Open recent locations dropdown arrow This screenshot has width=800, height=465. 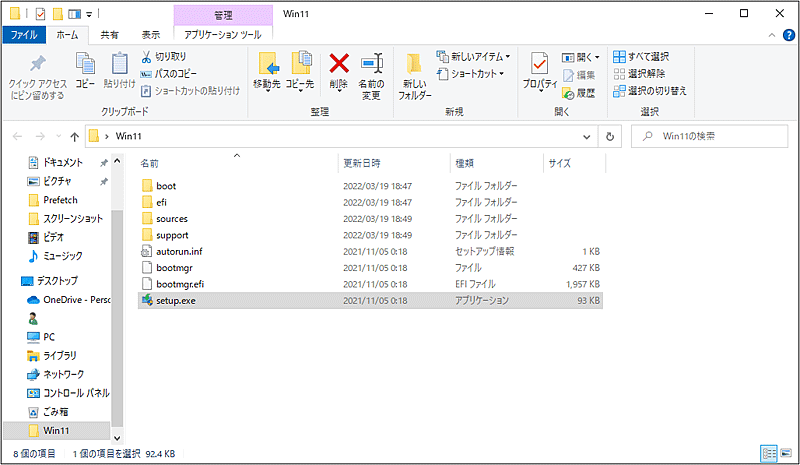58,136
